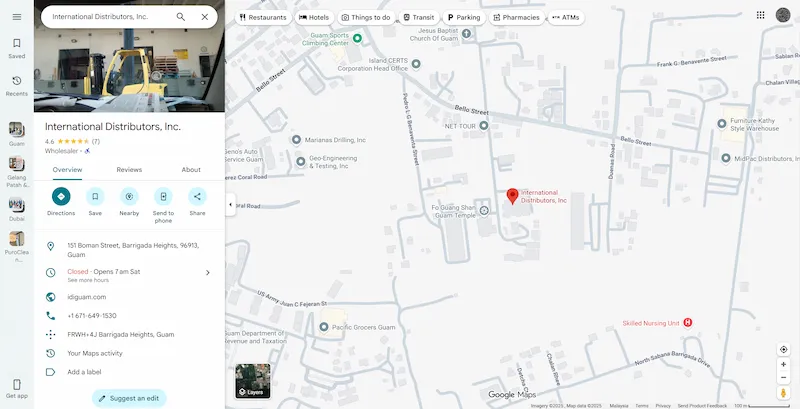
Task: Open the Privacy link in footer
Action: (663, 406)
